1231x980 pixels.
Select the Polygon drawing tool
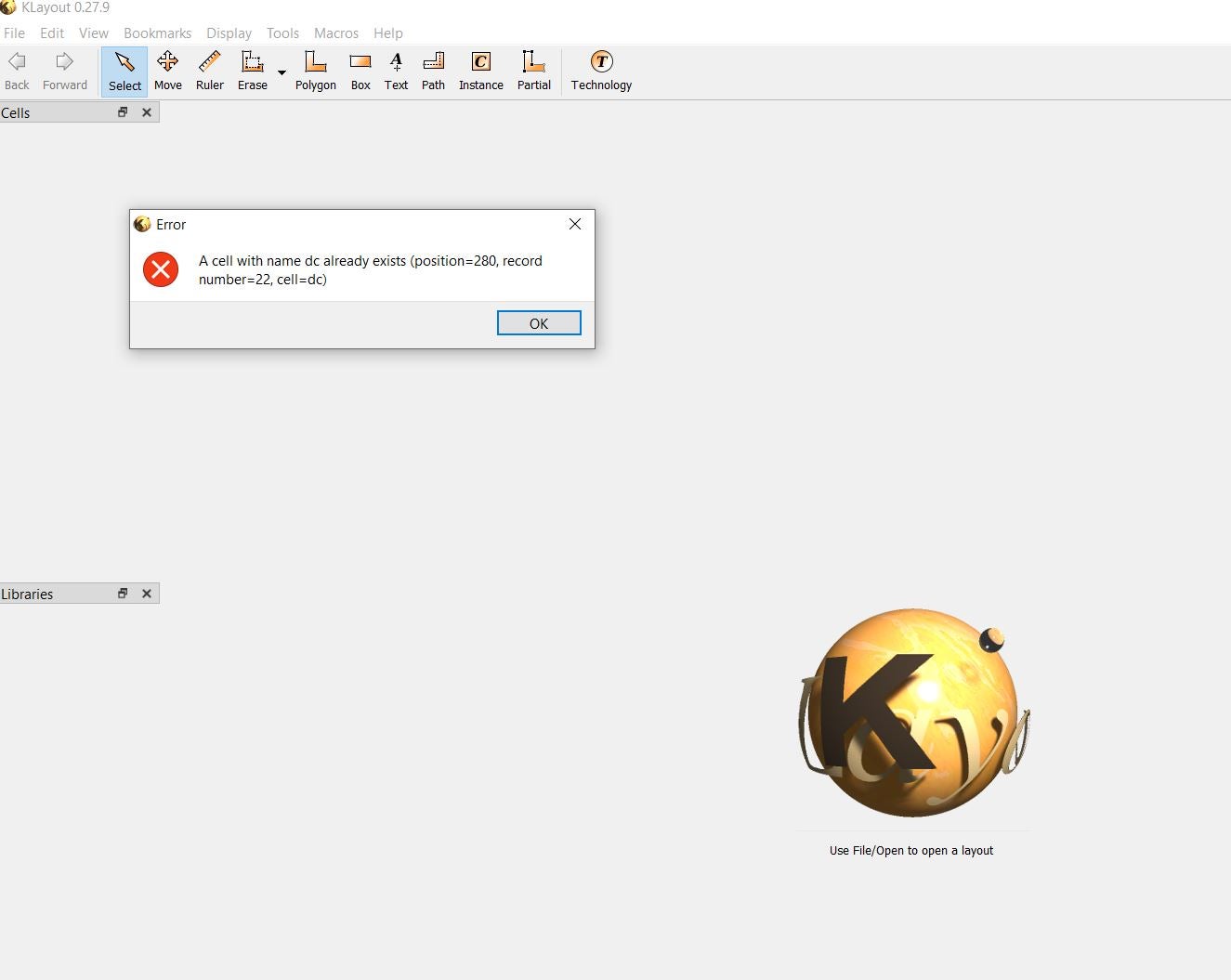pos(316,72)
